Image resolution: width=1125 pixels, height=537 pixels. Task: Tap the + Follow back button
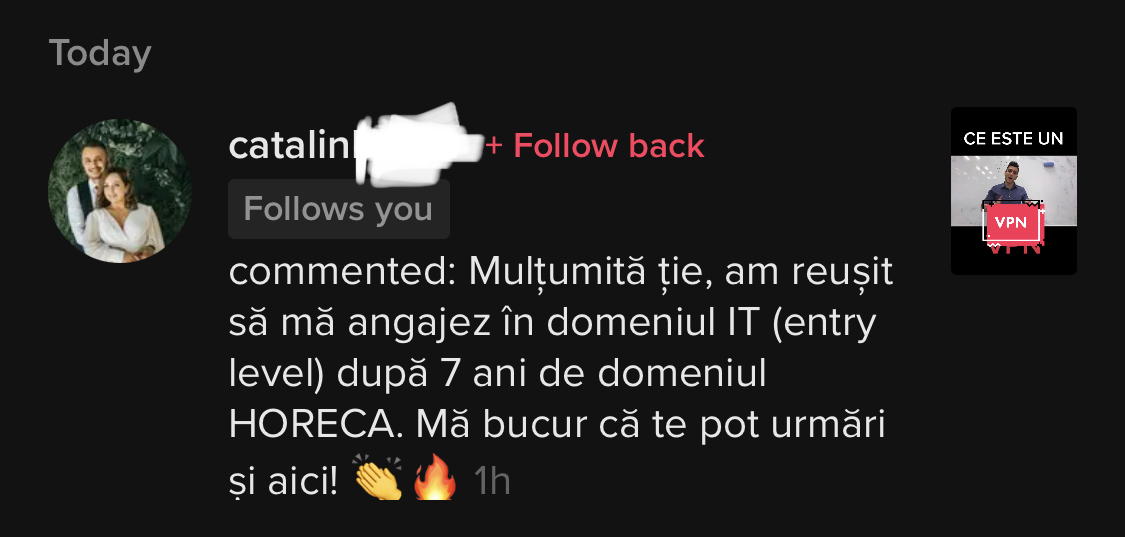pos(596,146)
